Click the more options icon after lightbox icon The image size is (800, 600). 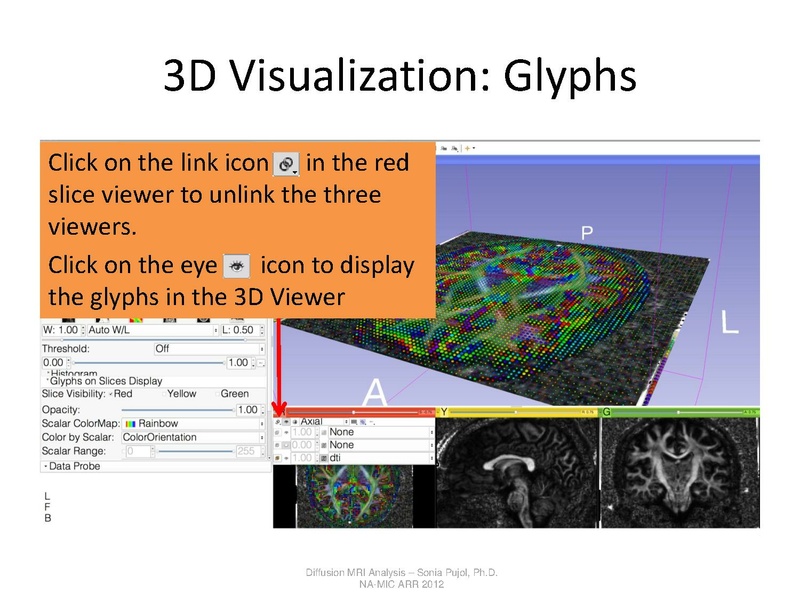pos(372,422)
